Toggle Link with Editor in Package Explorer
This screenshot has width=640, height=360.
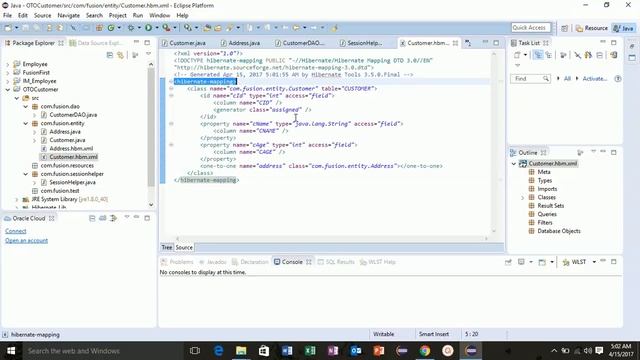click(x=120, y=55)
